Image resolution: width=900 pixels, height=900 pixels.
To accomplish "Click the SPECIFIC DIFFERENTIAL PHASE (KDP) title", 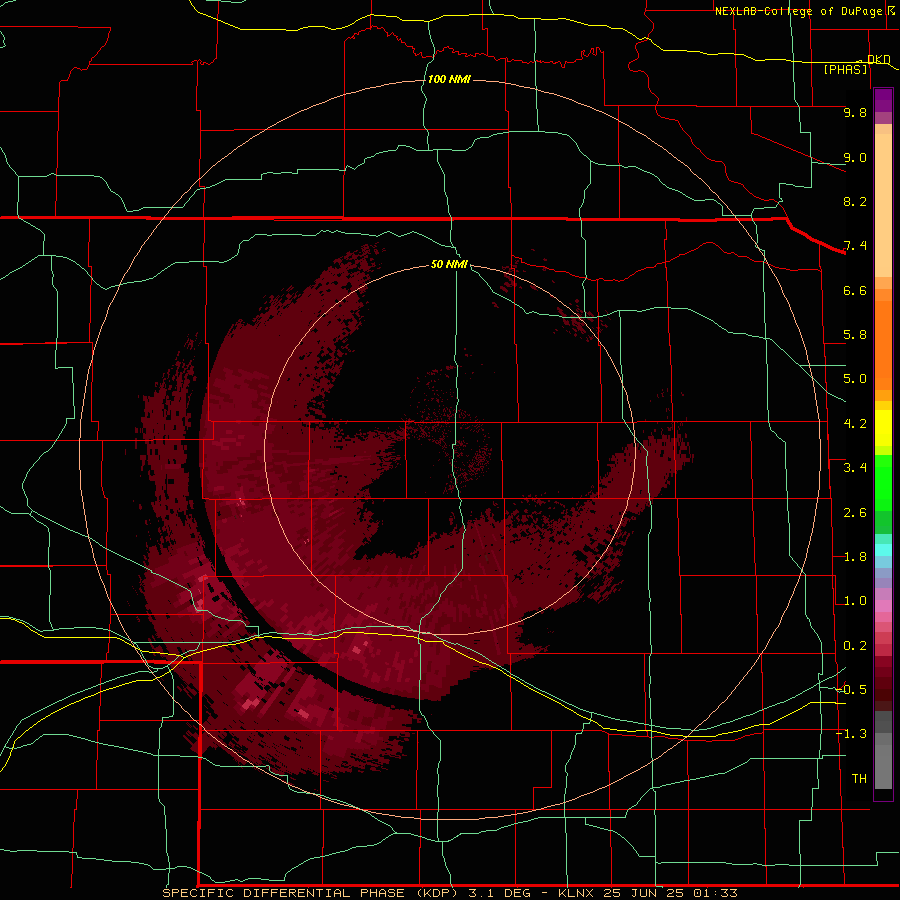I will (310, 893).
